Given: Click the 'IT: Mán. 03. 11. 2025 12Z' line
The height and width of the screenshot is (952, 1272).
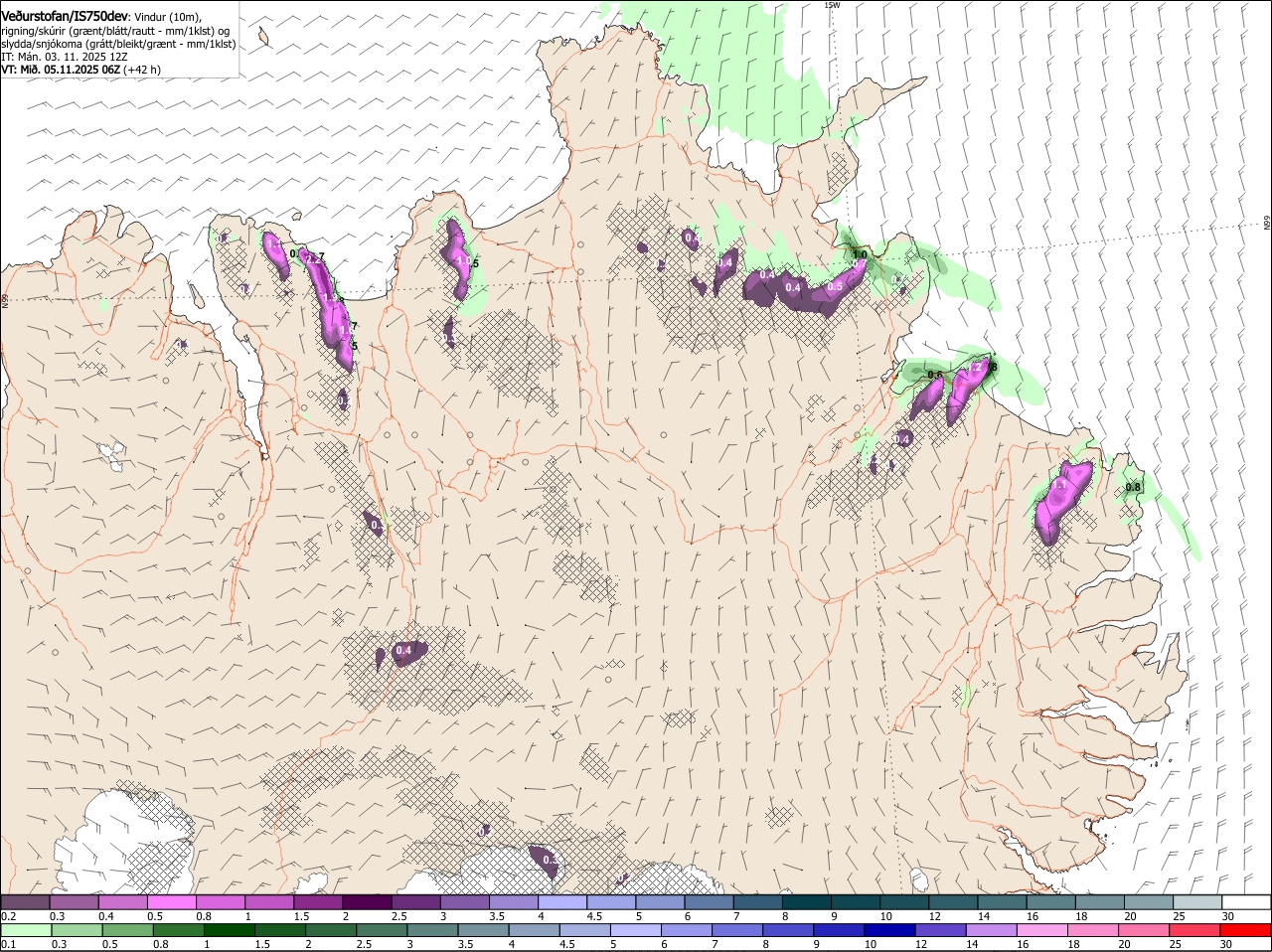Looking at the screenshot, I should [x=65, y=57].
